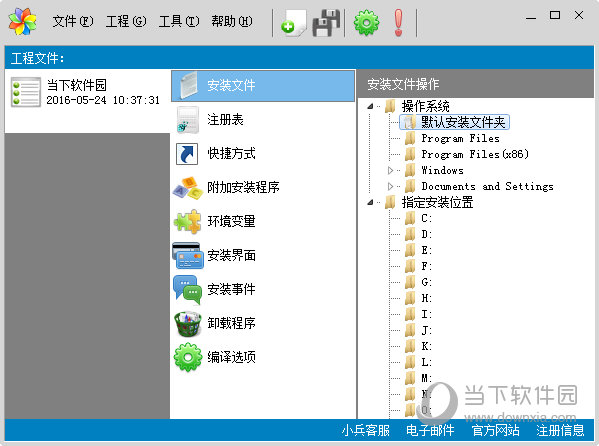Open the 注册表 registry section
Viewport: 599px width, 446px height.
(263, 120)
